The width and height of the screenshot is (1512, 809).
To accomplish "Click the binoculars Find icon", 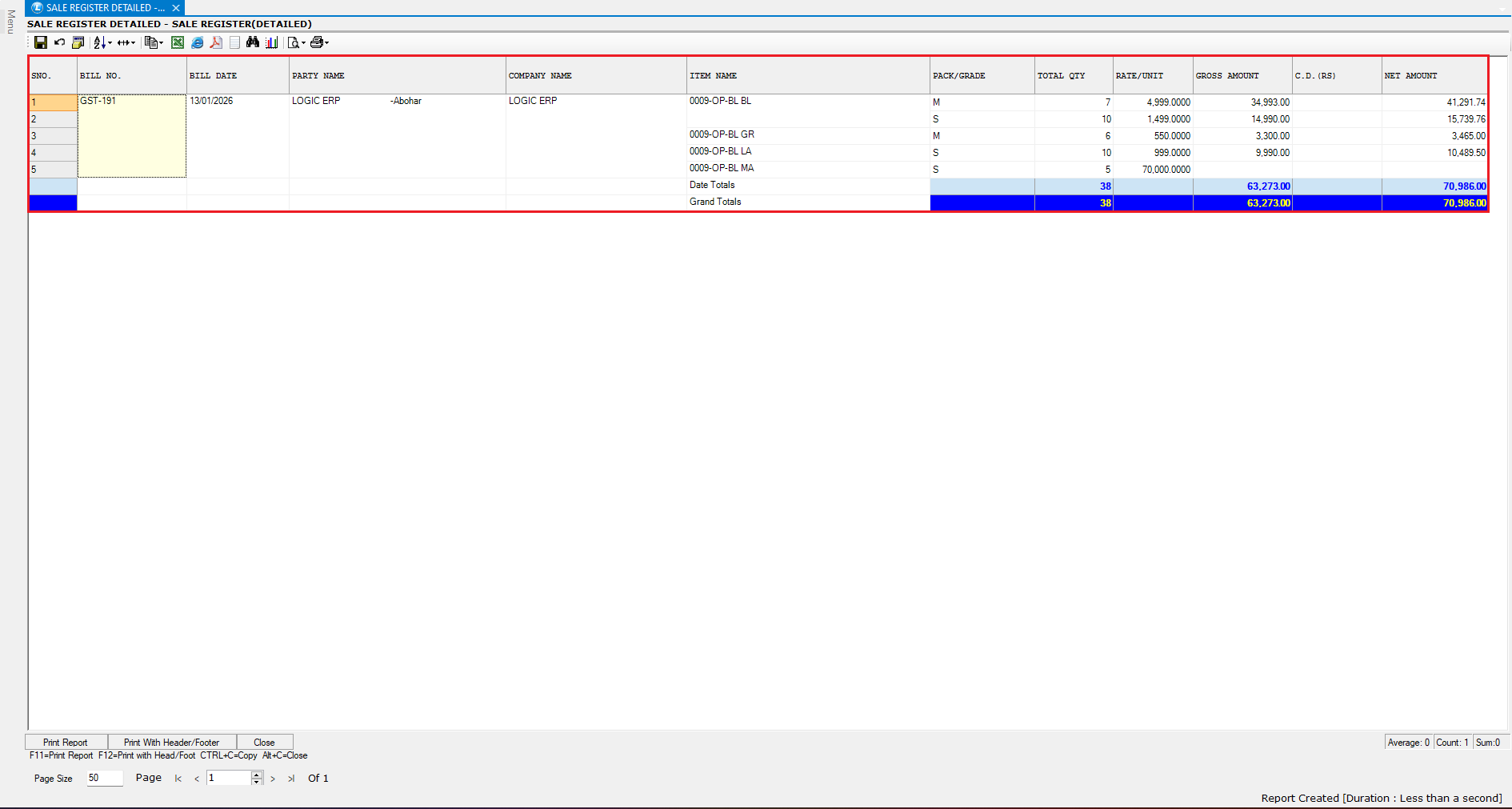I will pos(253,42).
